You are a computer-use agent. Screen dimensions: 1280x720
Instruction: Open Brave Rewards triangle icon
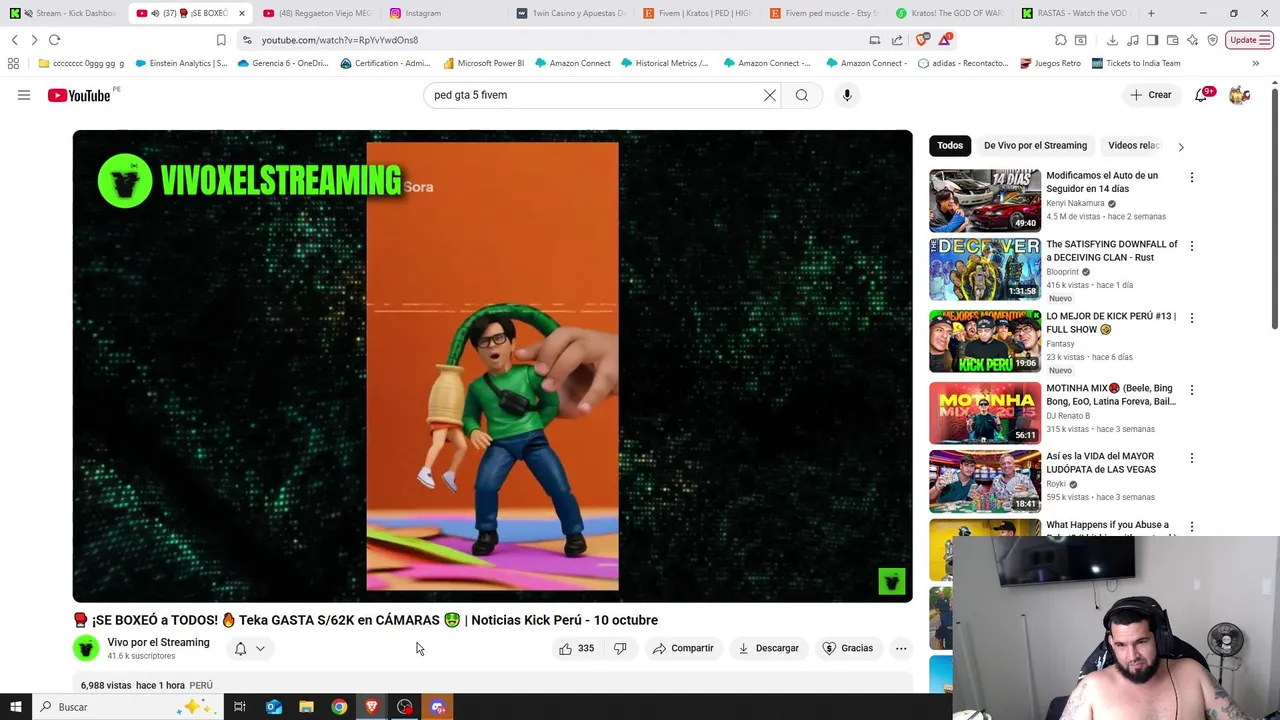coord(945,40)
